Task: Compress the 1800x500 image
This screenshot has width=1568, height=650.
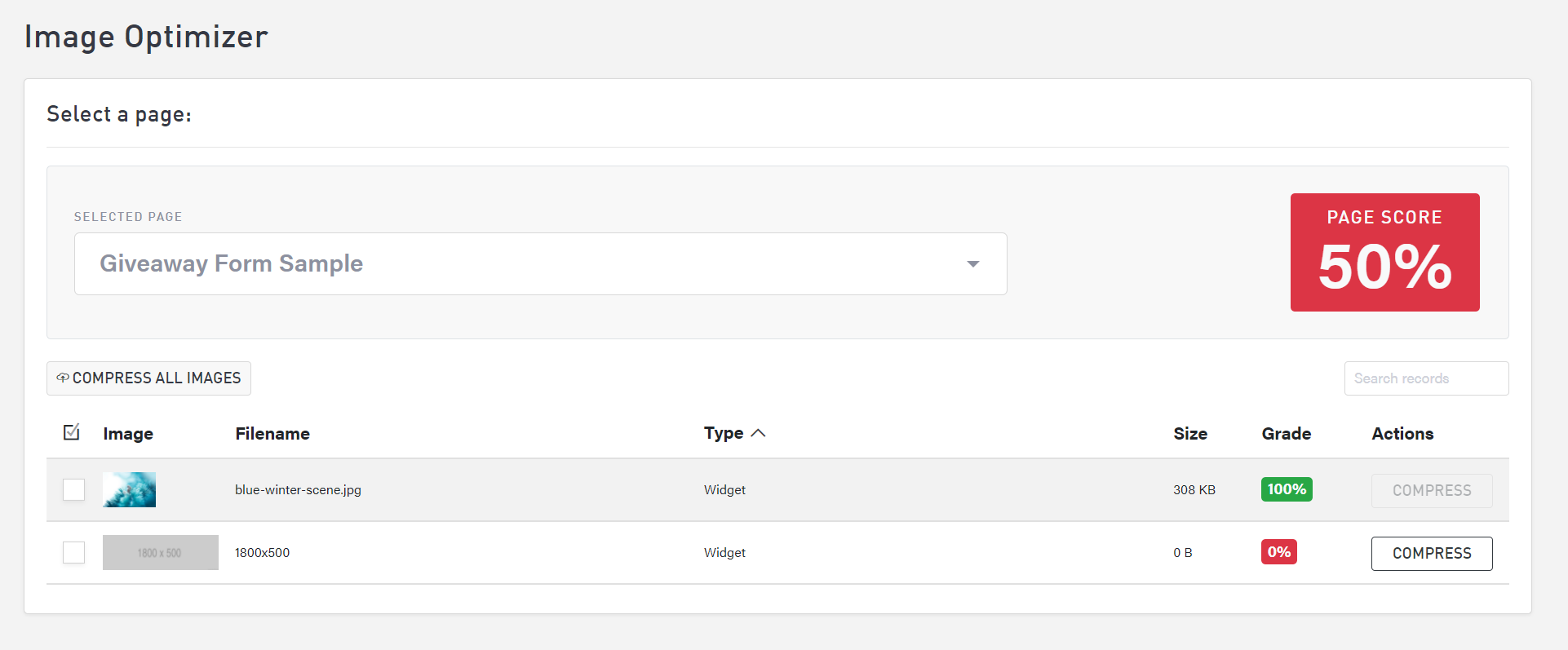Action: [x=1431, y=553]
